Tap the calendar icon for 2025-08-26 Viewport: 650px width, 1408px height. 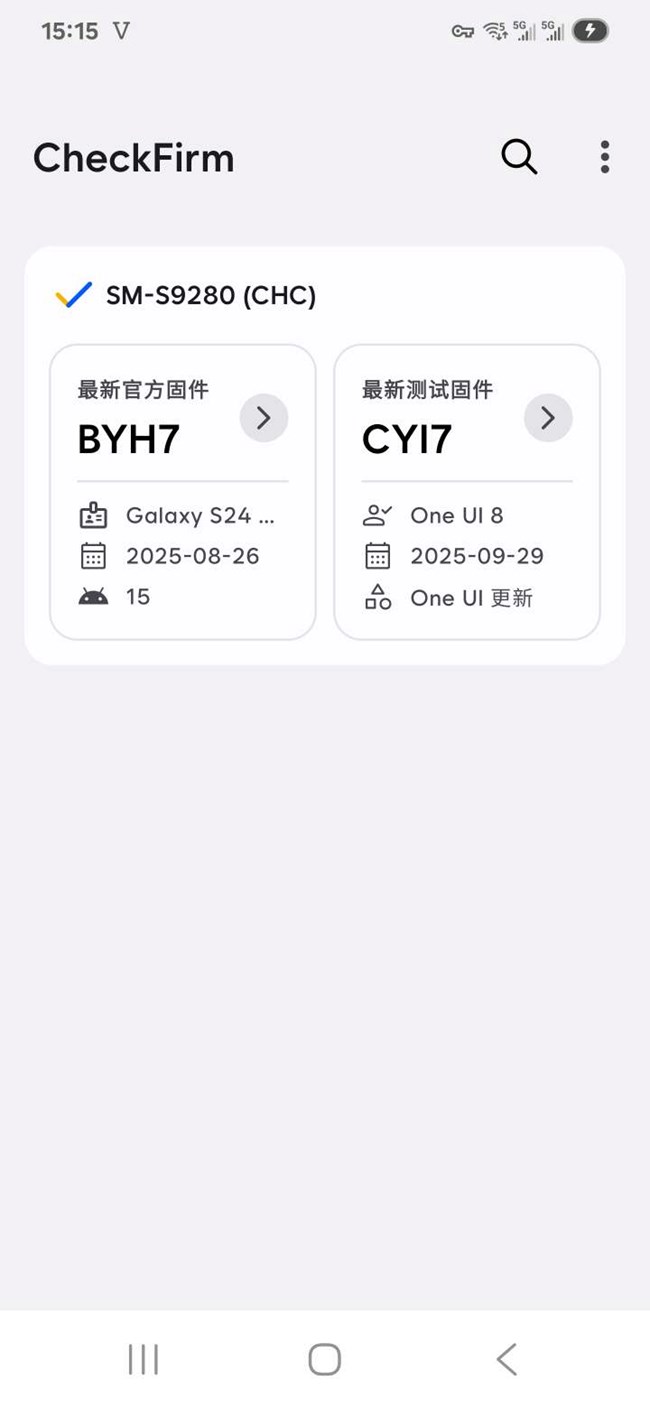(93, 556)
